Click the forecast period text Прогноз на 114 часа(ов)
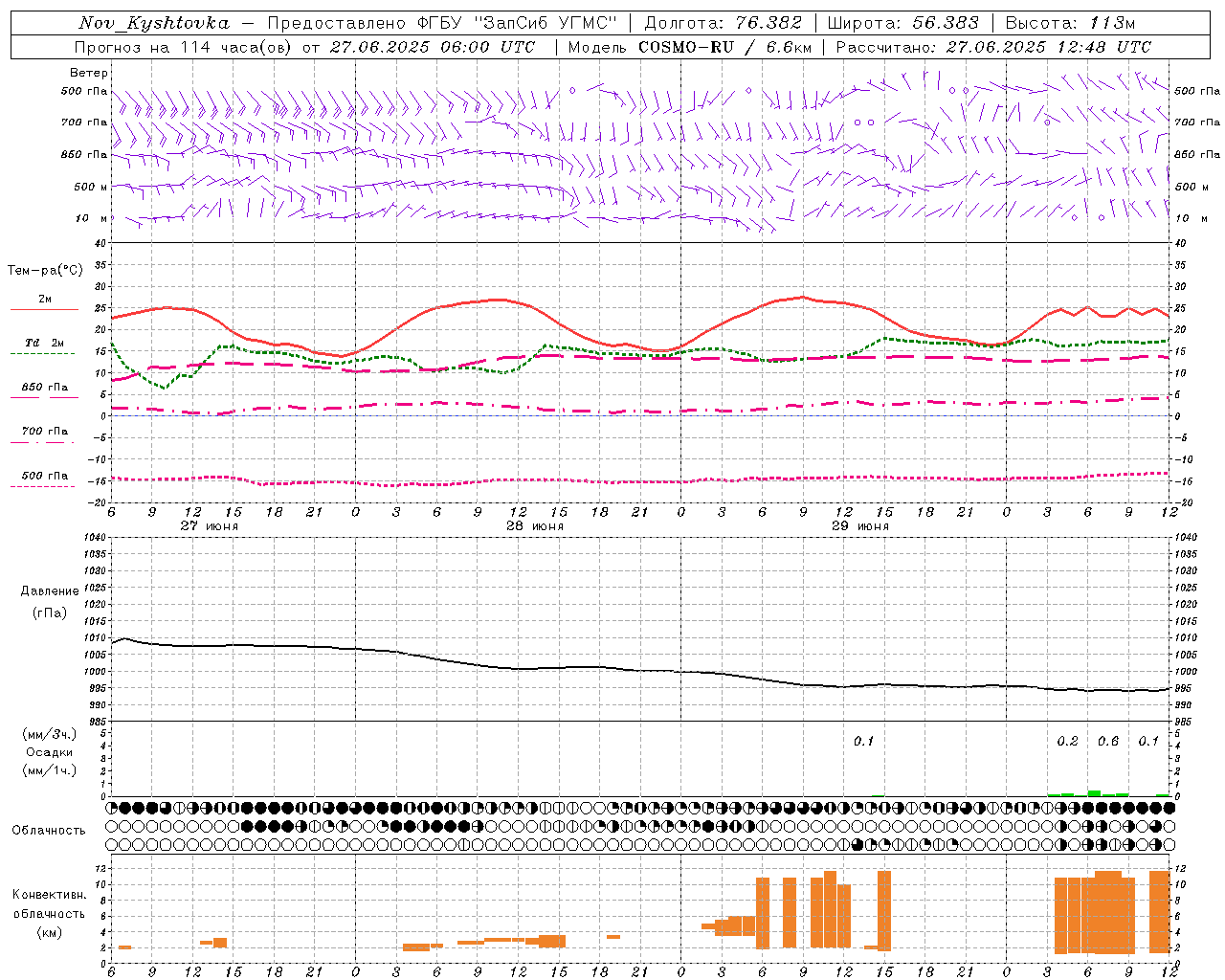 (x=184, y=47)
